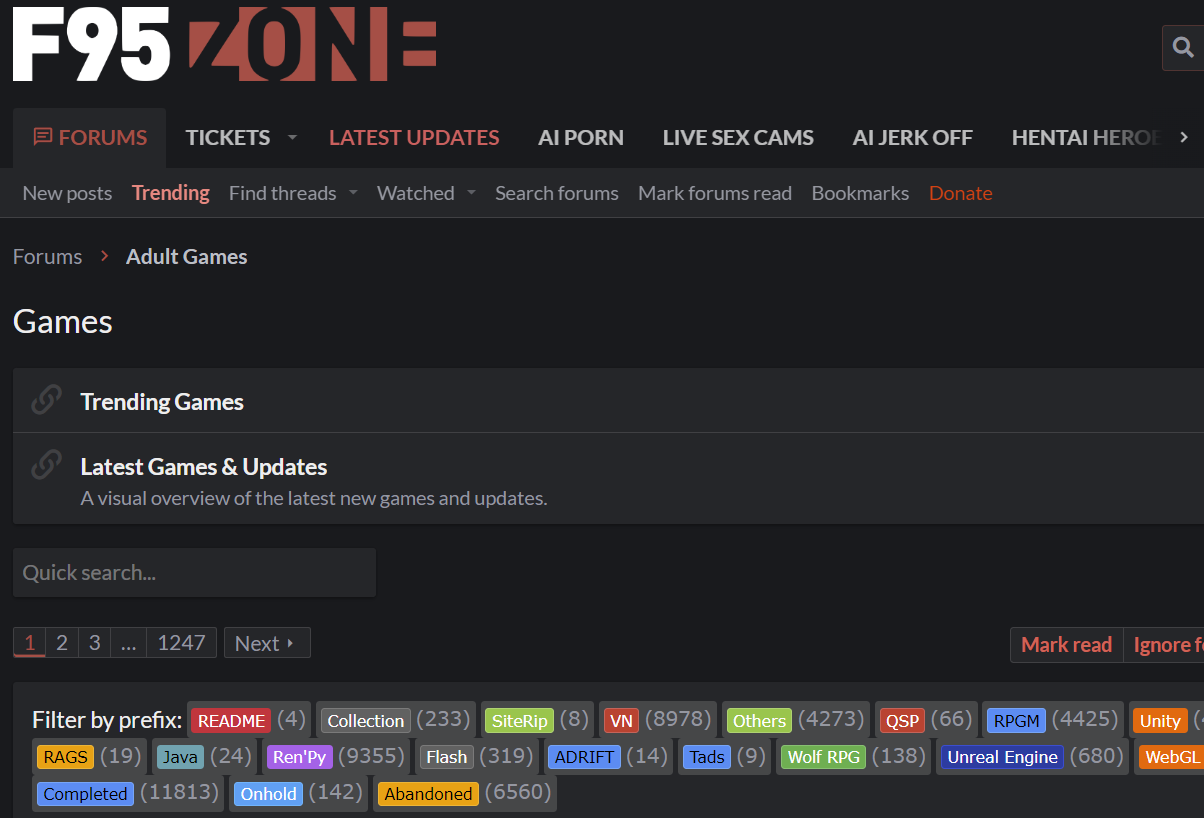This screenshot has width=1204, height=818.
Task: Filter by Wolf RPG prefix tag
Action: coord(824,757)
